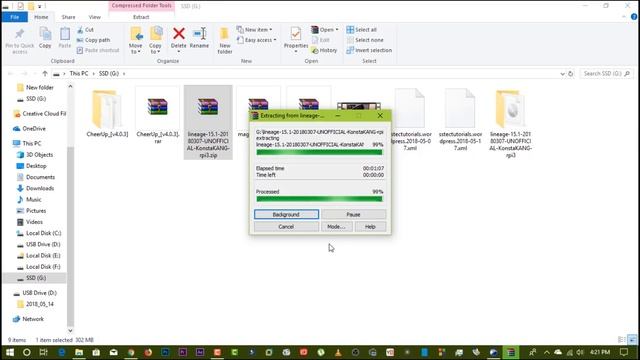This screenshot has width=640, height=360.
Task: Click Invert selection
Action: (369, 50)
